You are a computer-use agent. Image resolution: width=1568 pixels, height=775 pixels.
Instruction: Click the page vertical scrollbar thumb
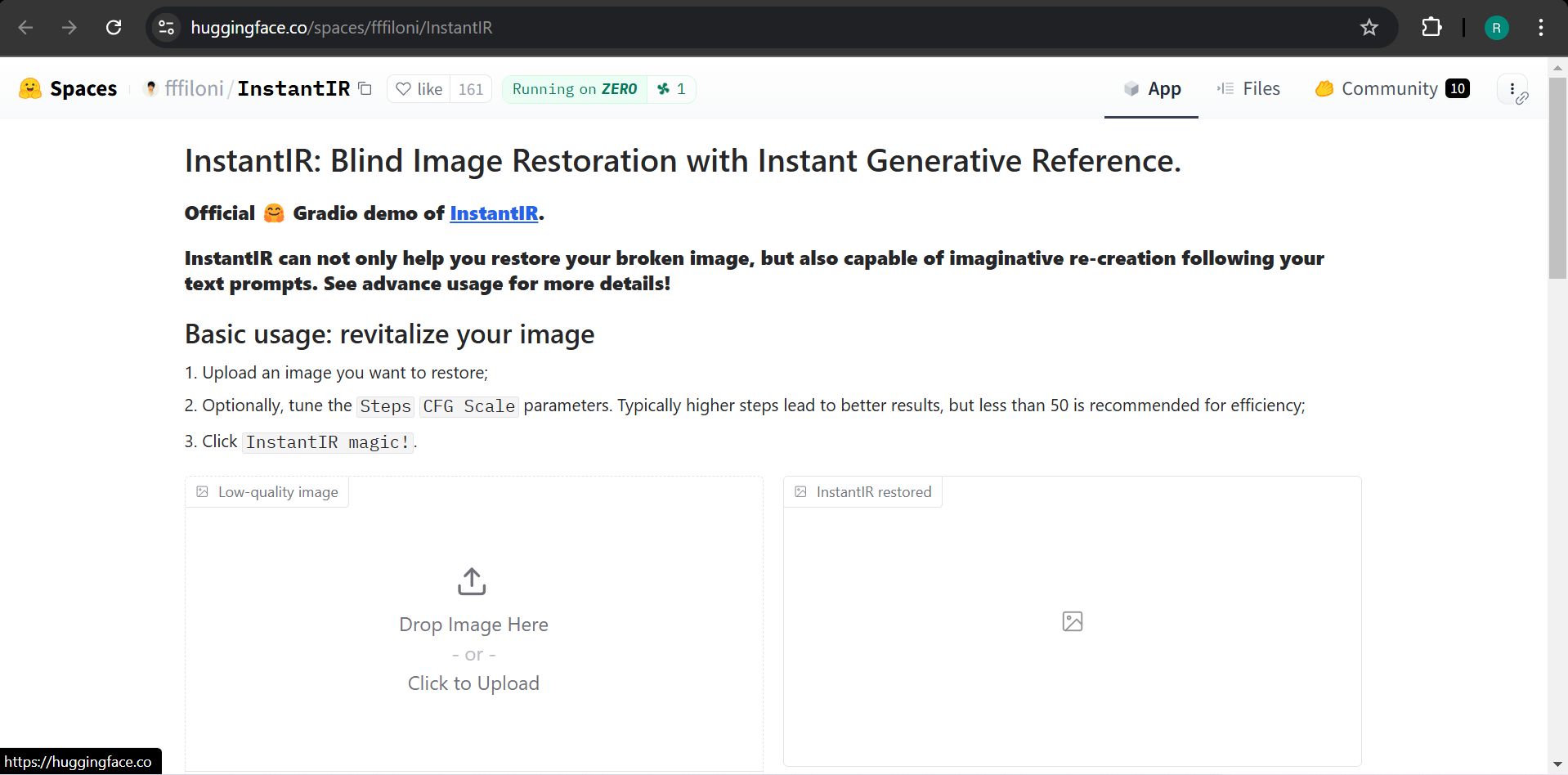click(1557, 178)
